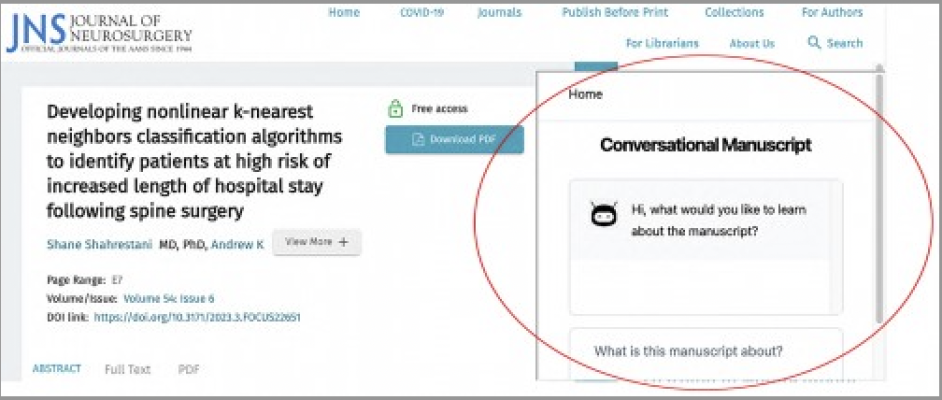Open the Collections navigation menu
The image size is (942, 400).
click(733, 13)
